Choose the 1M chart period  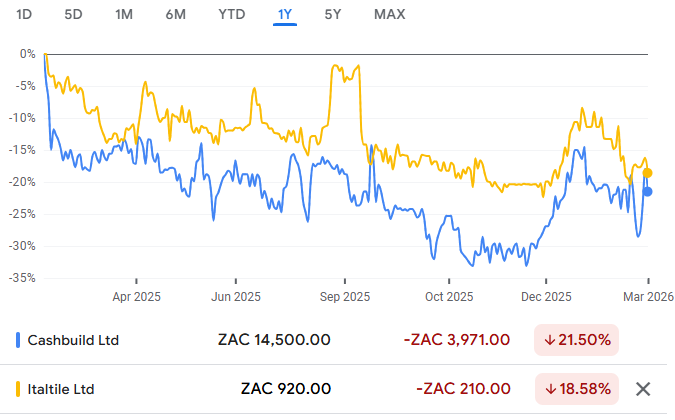(124, 14)
